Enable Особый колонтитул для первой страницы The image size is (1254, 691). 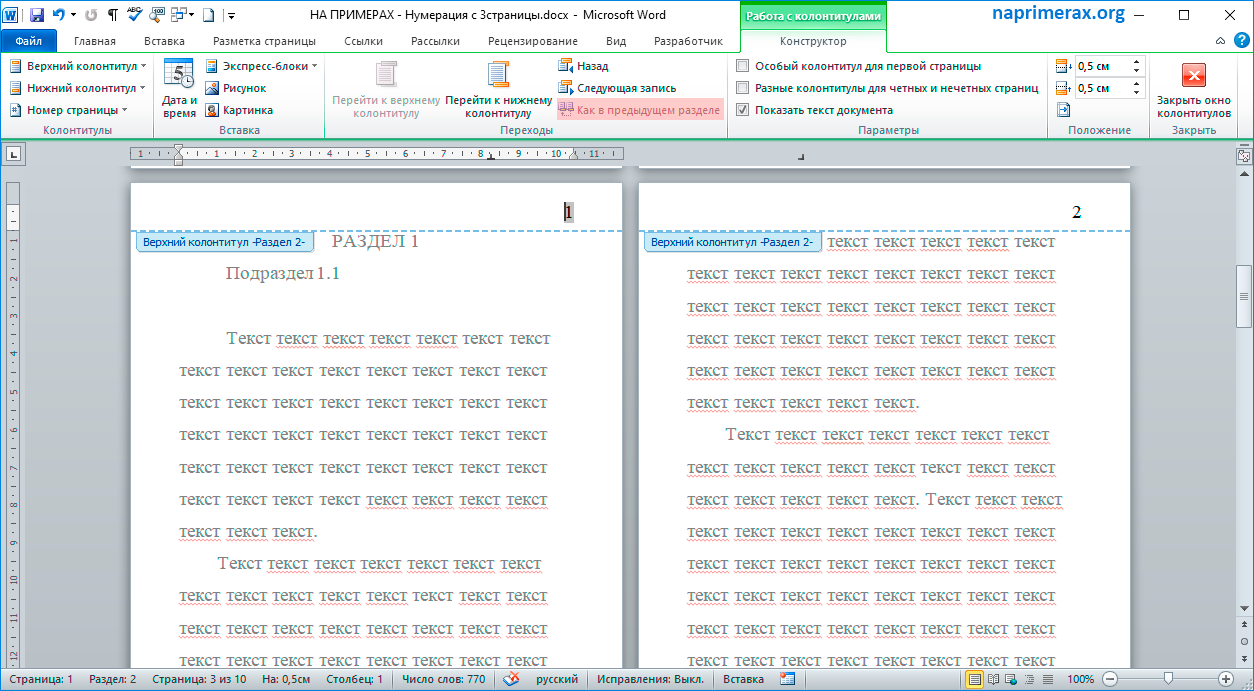[x=858, y=66]
